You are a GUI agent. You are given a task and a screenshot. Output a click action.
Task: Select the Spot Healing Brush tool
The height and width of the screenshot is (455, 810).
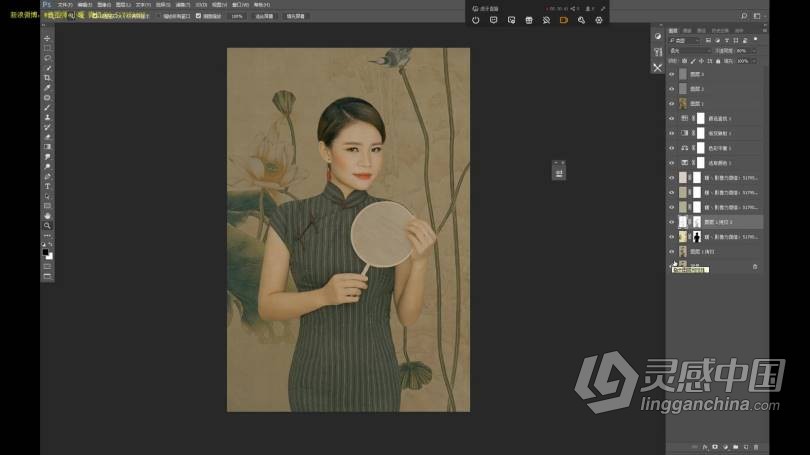point(47,98)
